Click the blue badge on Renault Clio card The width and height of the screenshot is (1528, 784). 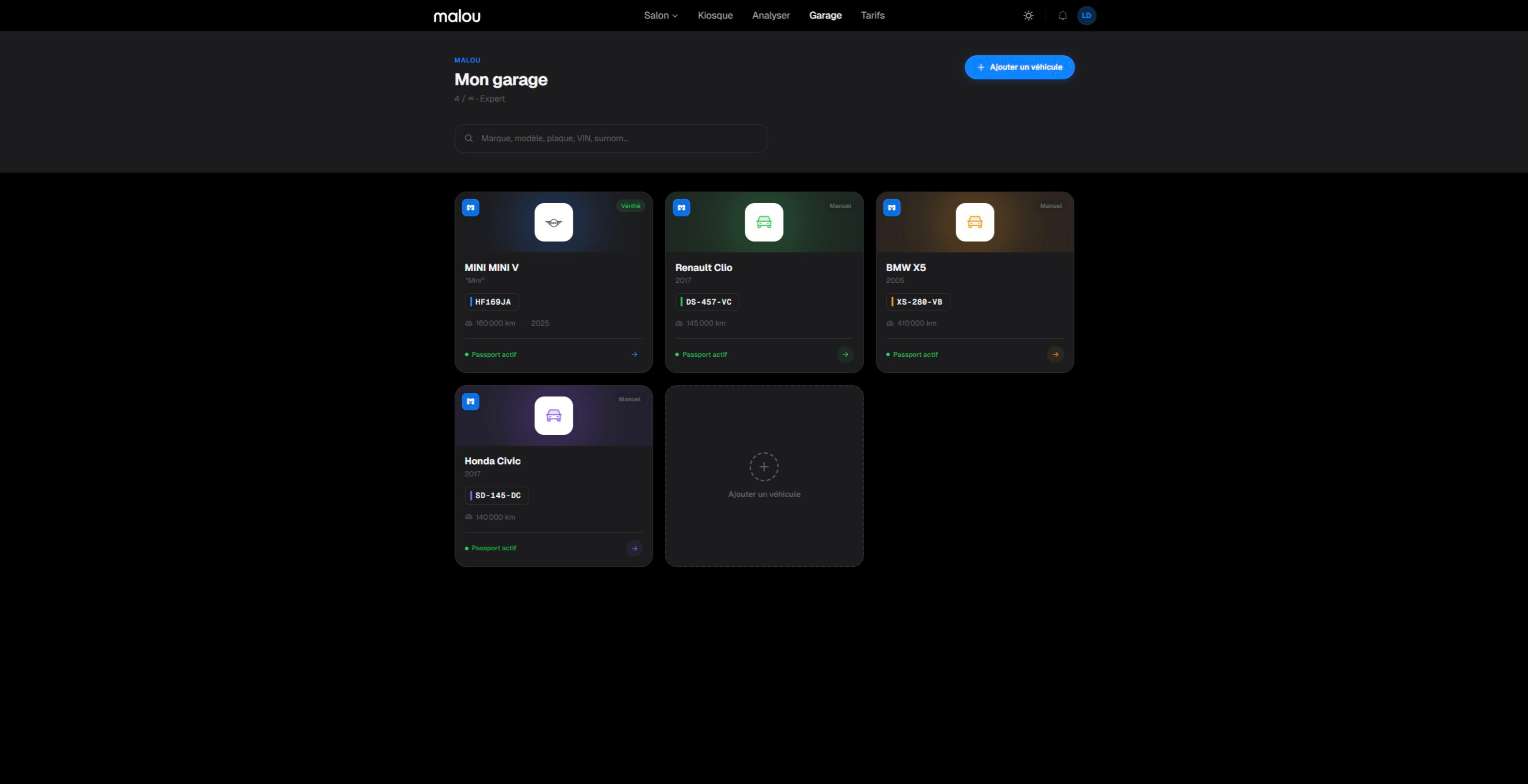(x=682, y=208)
